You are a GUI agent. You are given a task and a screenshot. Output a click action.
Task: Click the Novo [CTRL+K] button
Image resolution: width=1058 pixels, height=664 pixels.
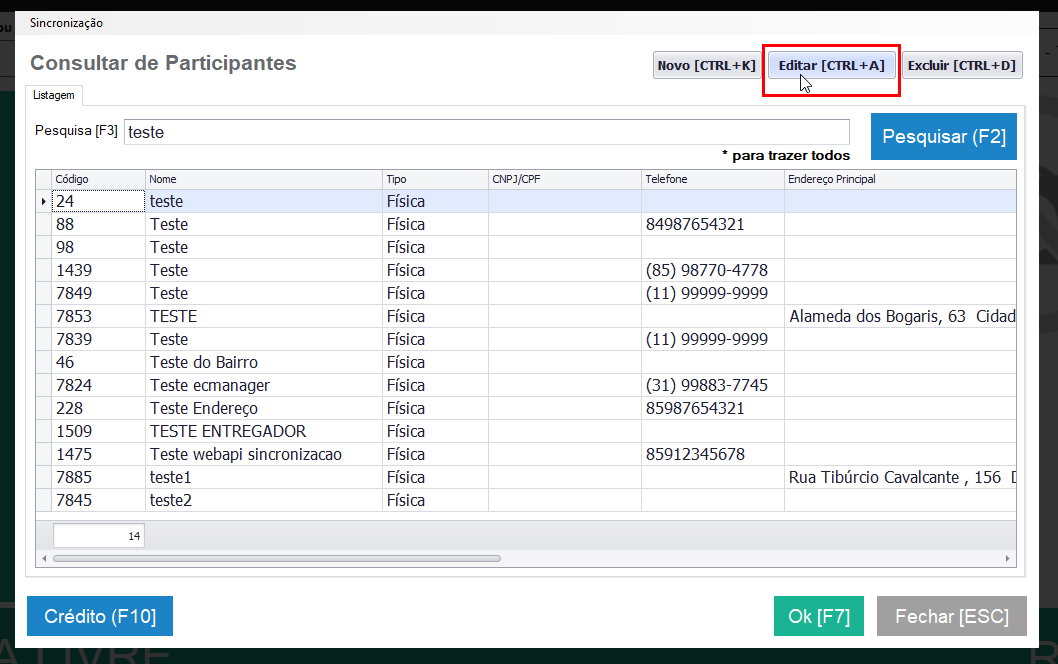pyautogui.click(x=706, y=65)
